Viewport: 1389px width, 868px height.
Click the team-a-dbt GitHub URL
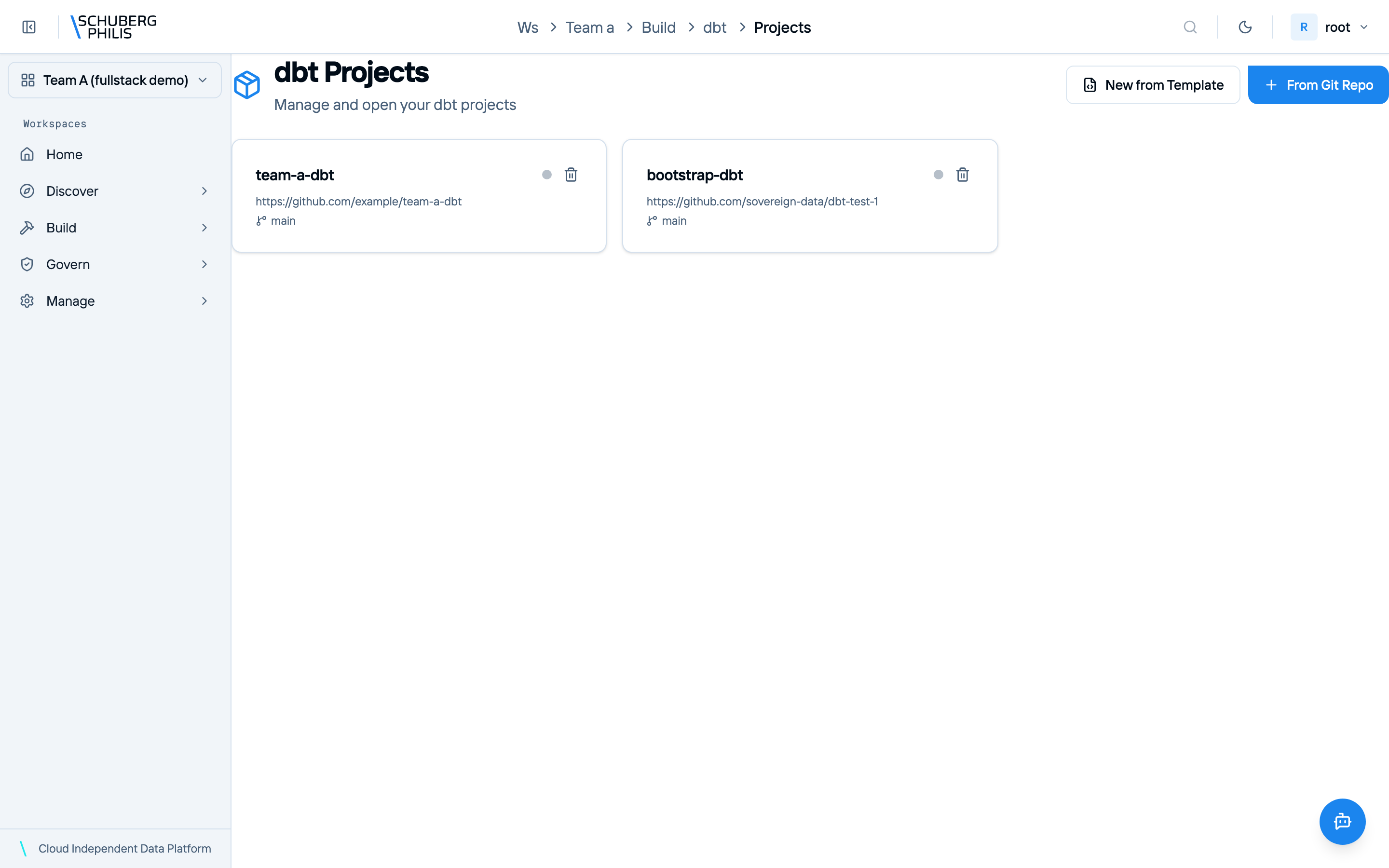click(358, 202)
